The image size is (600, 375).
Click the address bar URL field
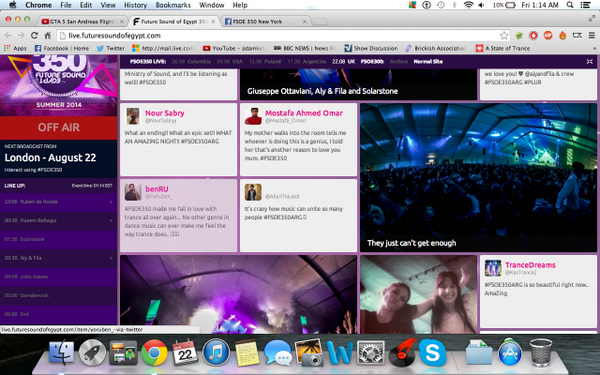tap(283, 36)
